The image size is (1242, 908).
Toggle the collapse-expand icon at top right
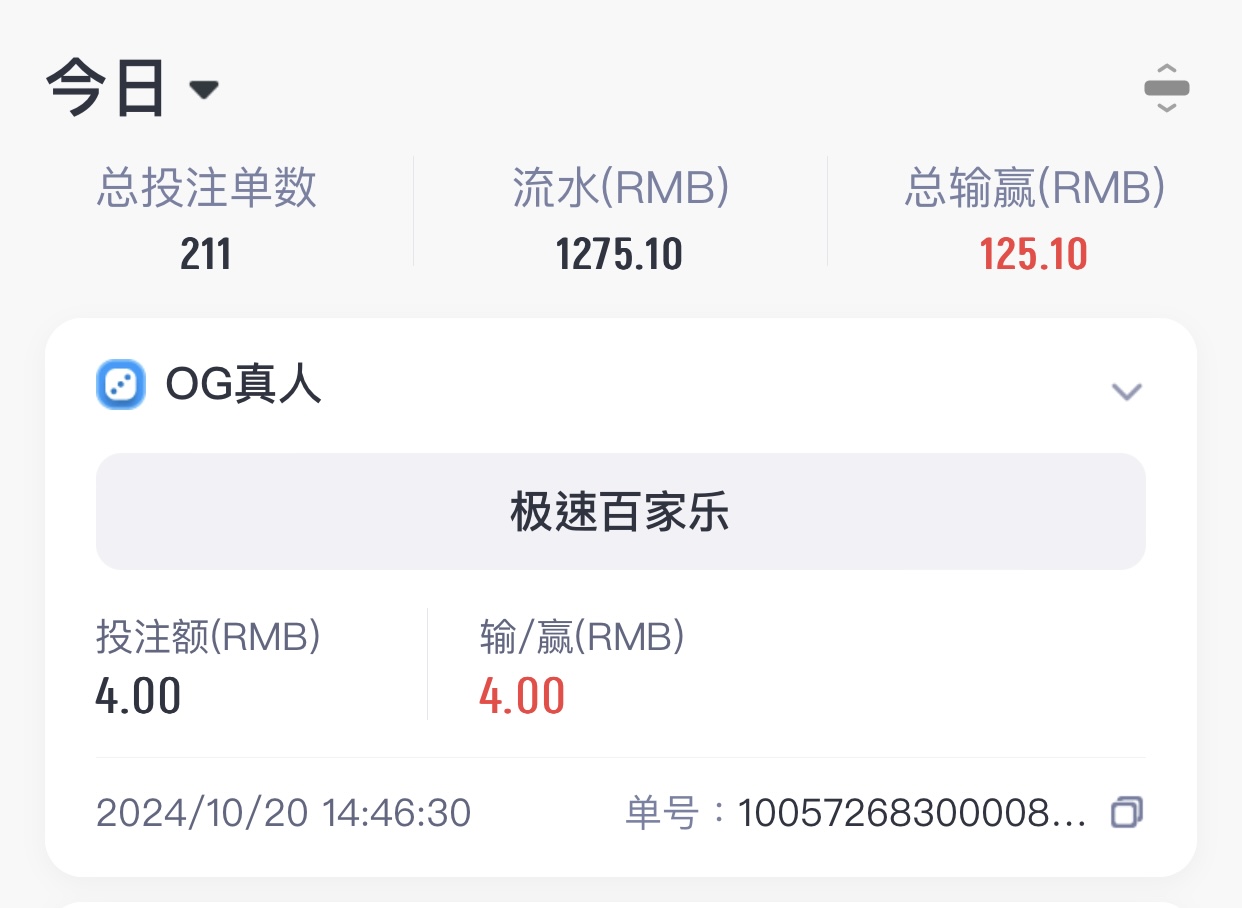click(1166, 88)
